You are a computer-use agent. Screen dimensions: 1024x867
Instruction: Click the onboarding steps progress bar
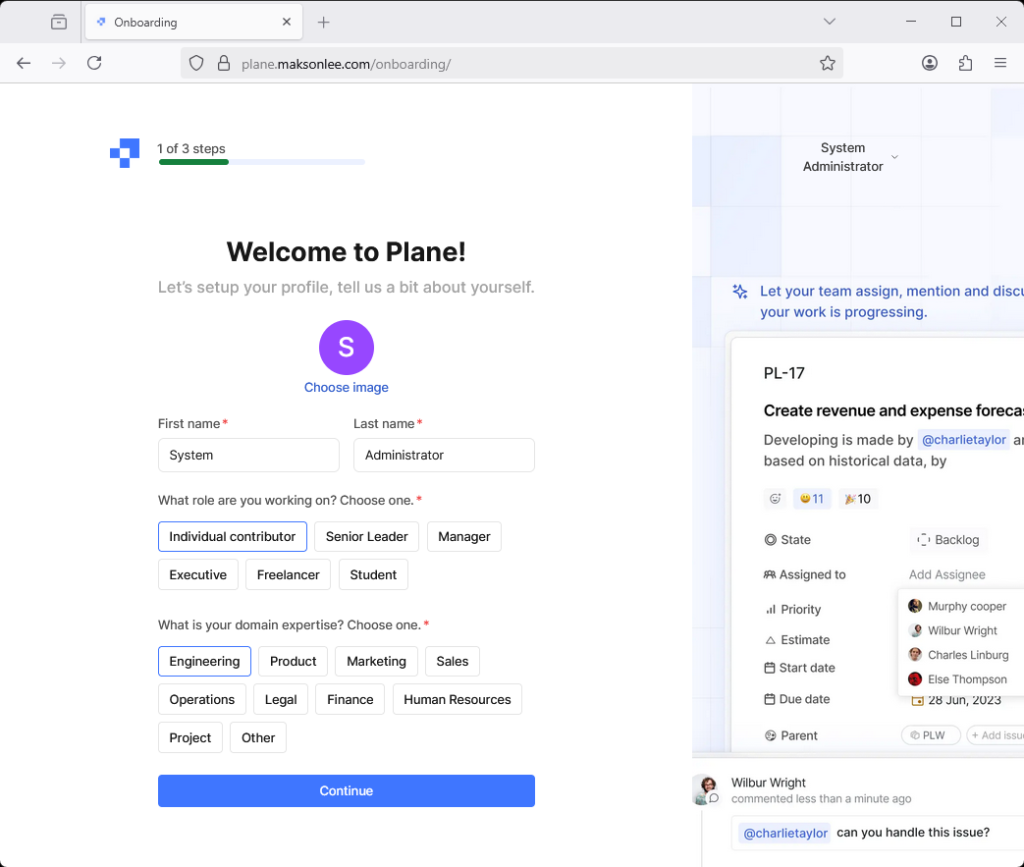point(261,162)
